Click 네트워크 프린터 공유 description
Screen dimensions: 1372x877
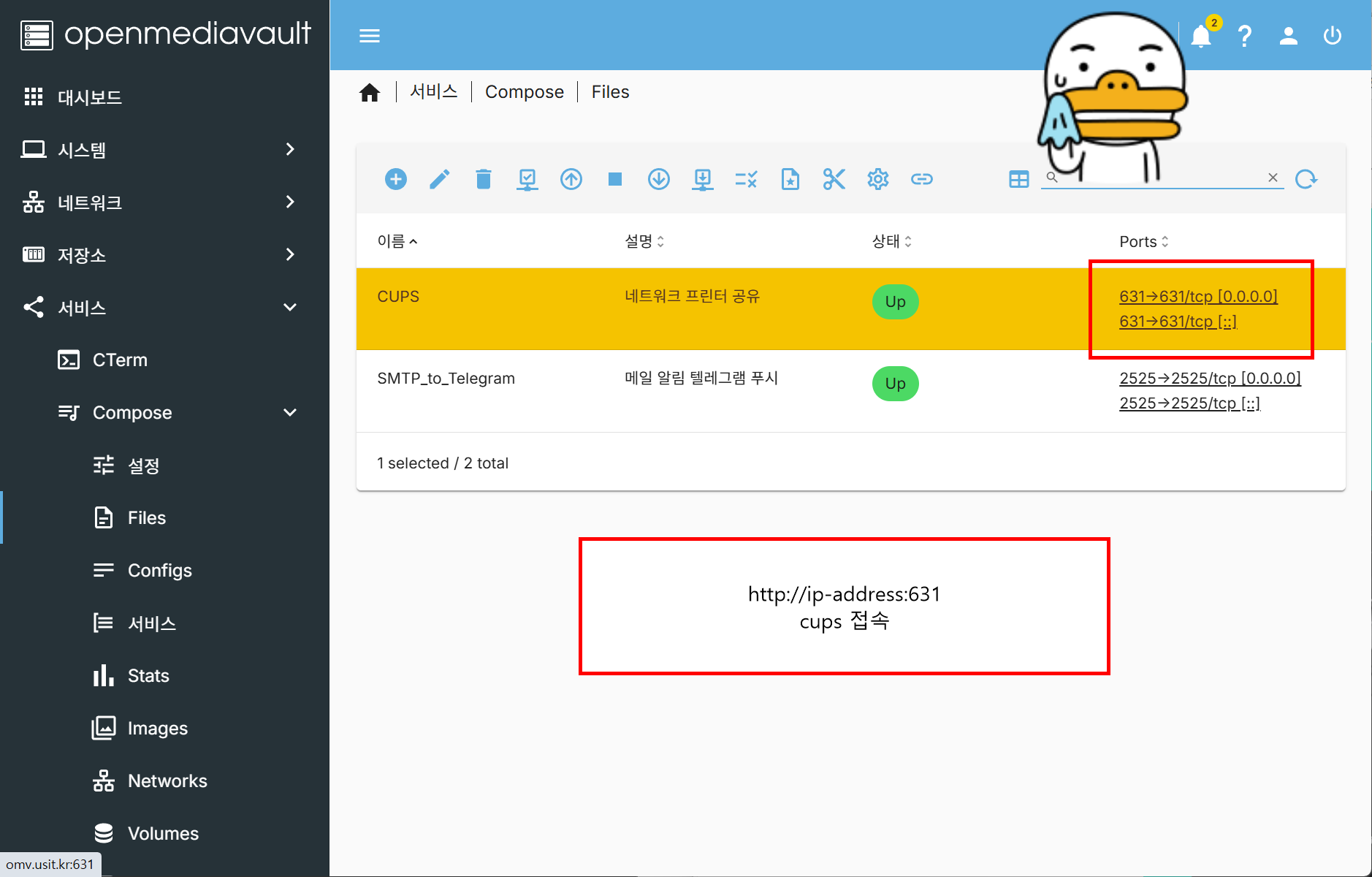pyautogui.click(x=692, y=296)
